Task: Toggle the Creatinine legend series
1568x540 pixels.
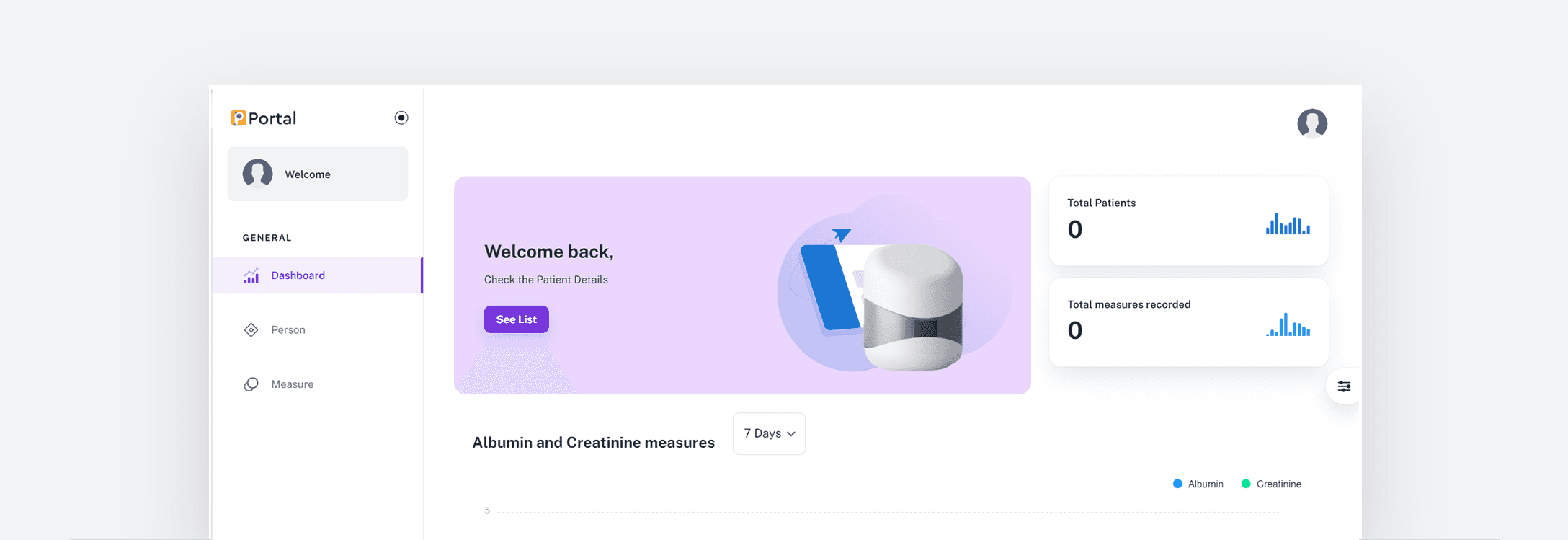Action: [1278, 484]
